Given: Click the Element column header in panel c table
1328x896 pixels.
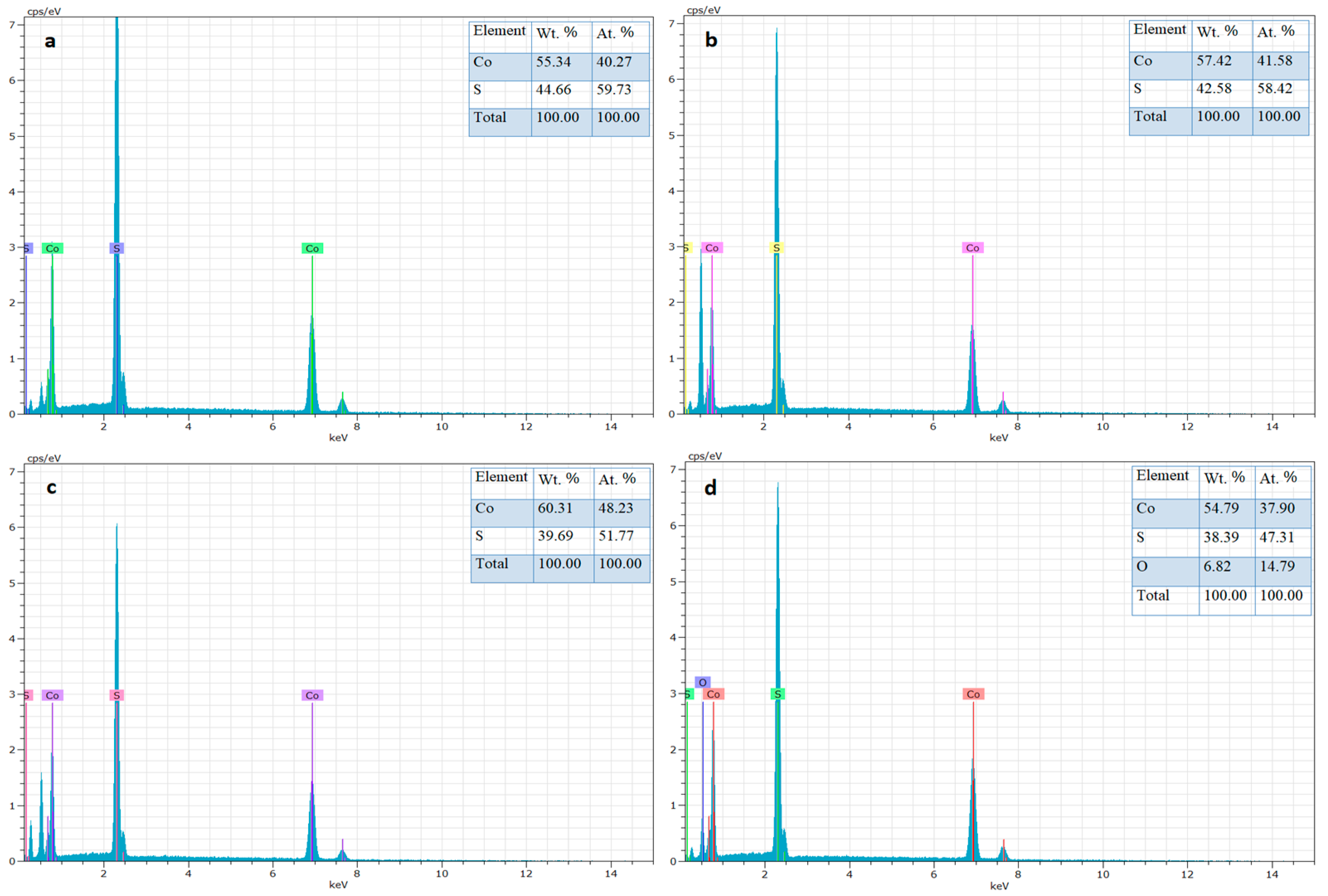Looking at the screenshot, I should click(501, 477).
